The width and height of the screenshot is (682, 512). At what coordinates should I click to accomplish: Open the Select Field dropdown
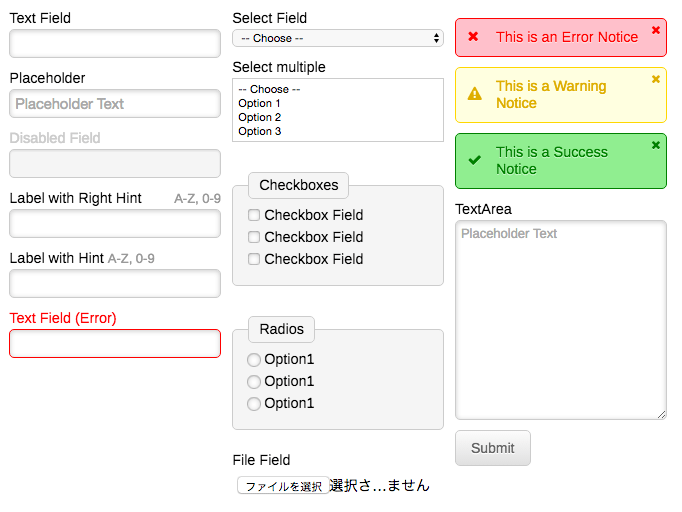click(338, 38)
